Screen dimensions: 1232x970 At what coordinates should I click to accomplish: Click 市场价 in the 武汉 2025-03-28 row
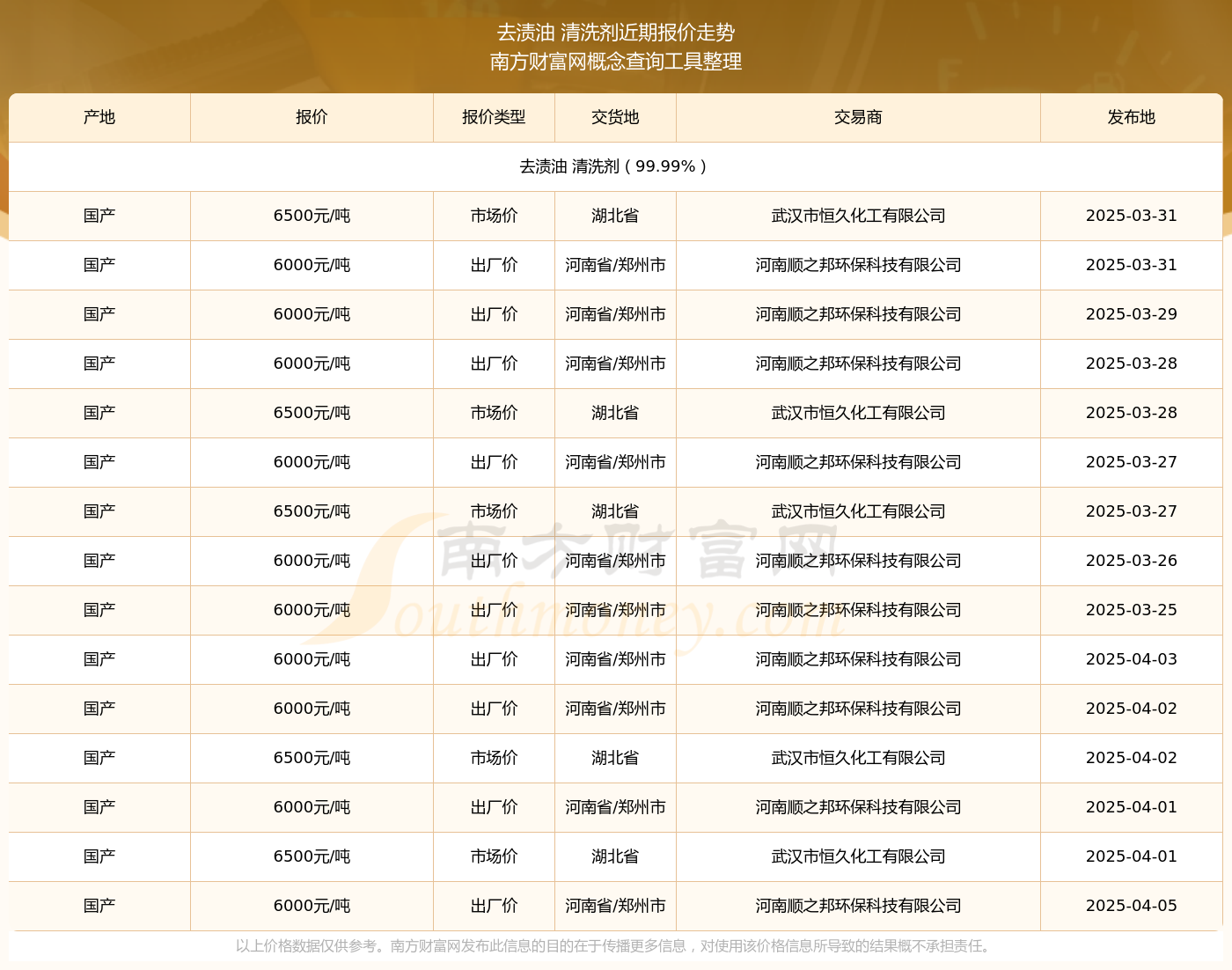click(x=494, y=413)
